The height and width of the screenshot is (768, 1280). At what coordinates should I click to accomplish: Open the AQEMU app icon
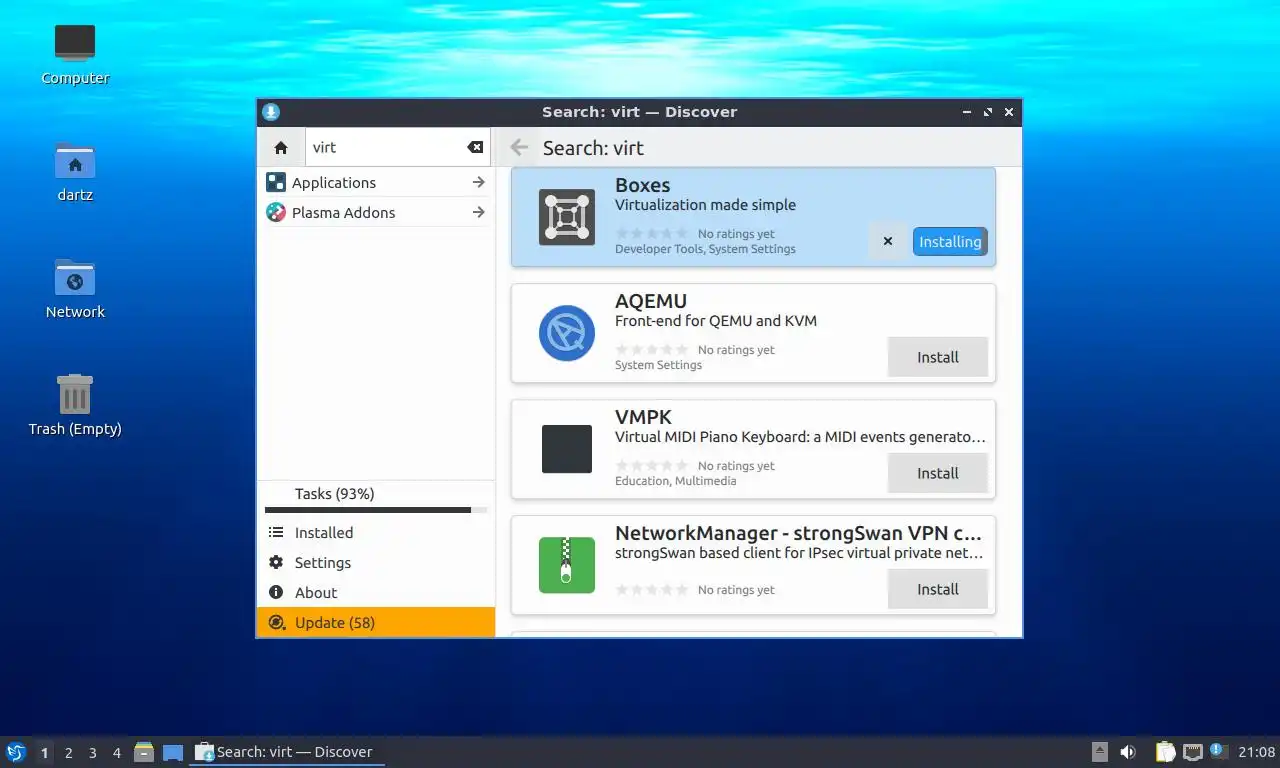(567, 333)
